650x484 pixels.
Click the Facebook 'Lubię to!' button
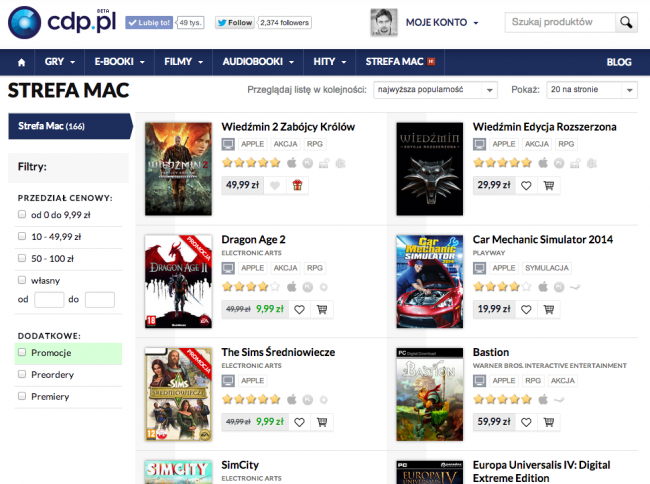point(149,23)
